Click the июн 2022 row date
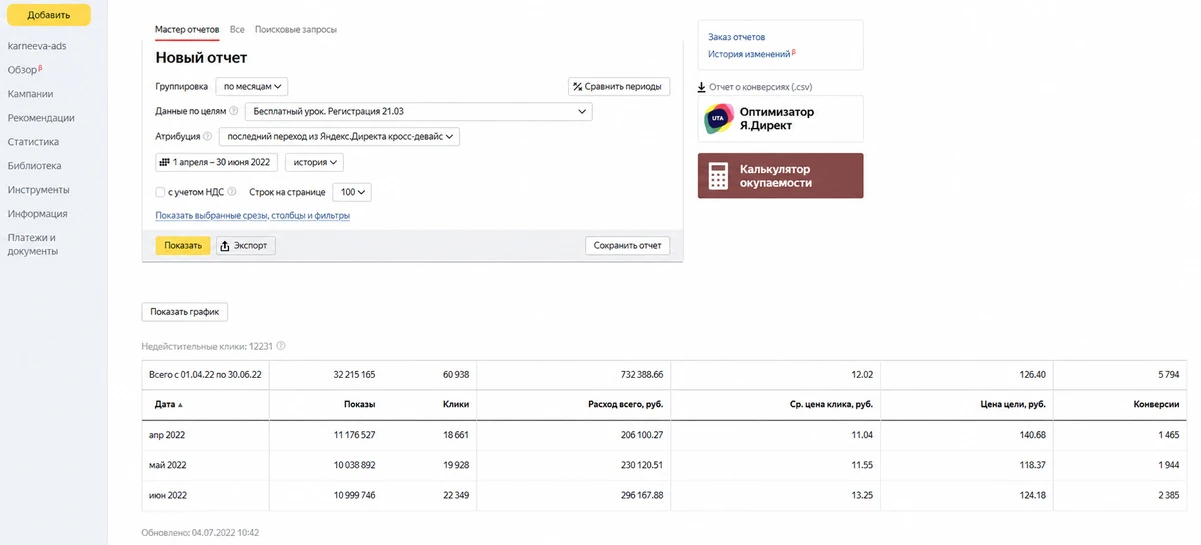The image size is (1201, 545). click(168, 496)
